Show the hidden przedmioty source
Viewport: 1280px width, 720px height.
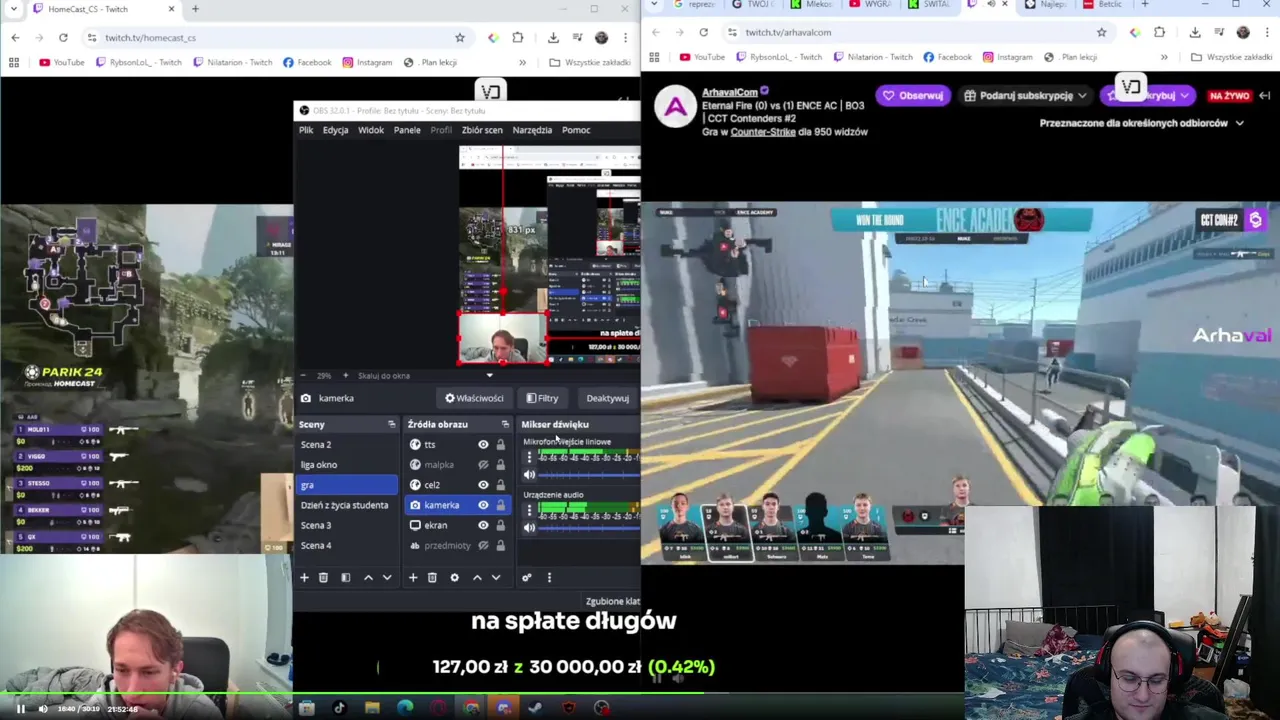(483, 545)
